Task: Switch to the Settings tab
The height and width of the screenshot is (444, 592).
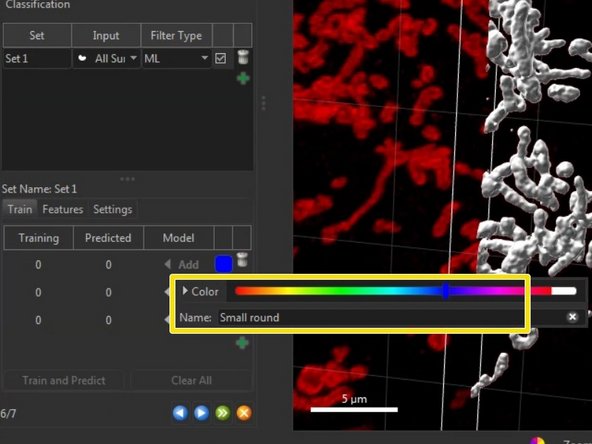Action: click(113, 209)
